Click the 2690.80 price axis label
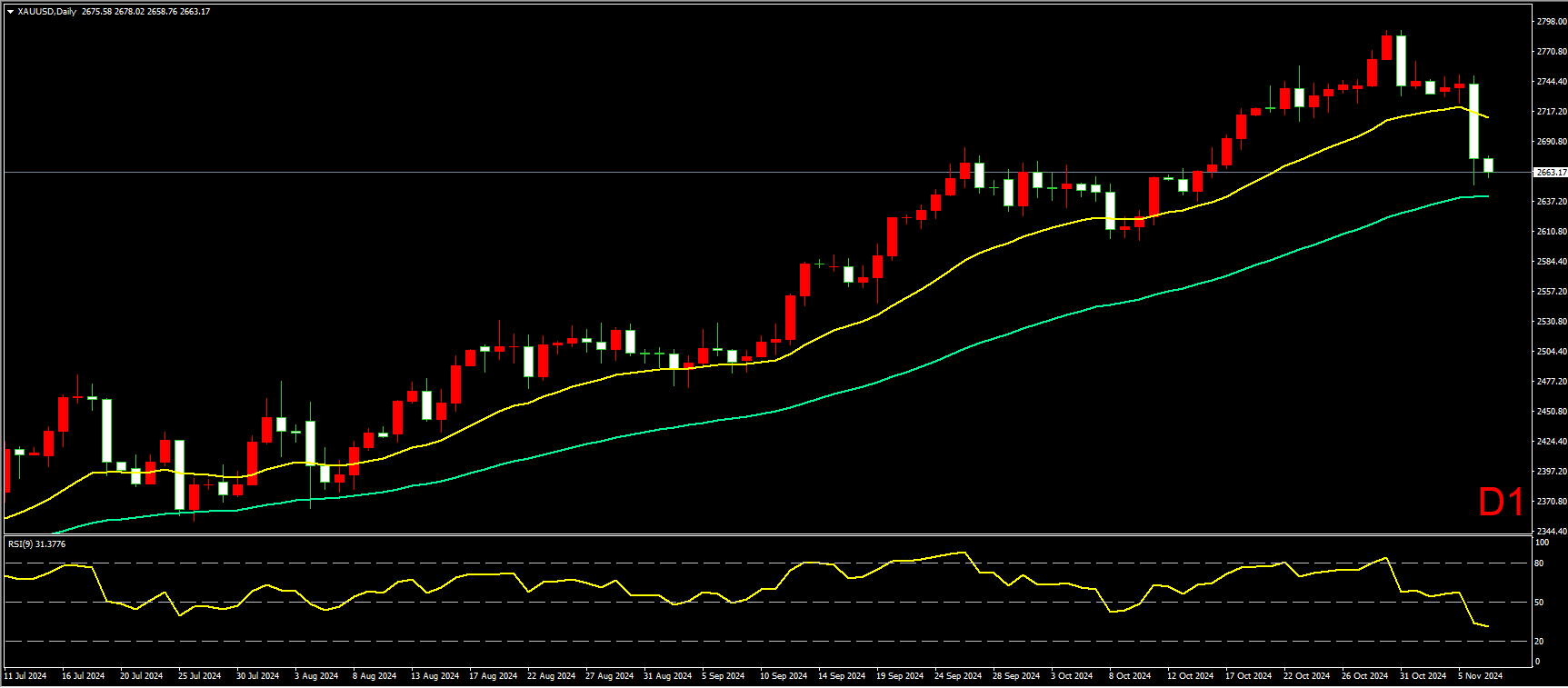 click(1552, 142)
